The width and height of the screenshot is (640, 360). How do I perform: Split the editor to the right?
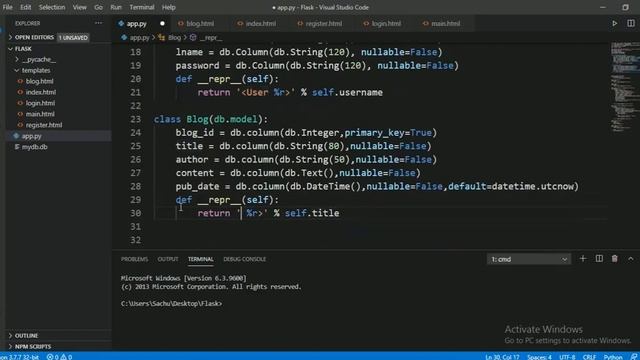pyautogui.click(x=631, y=24)
